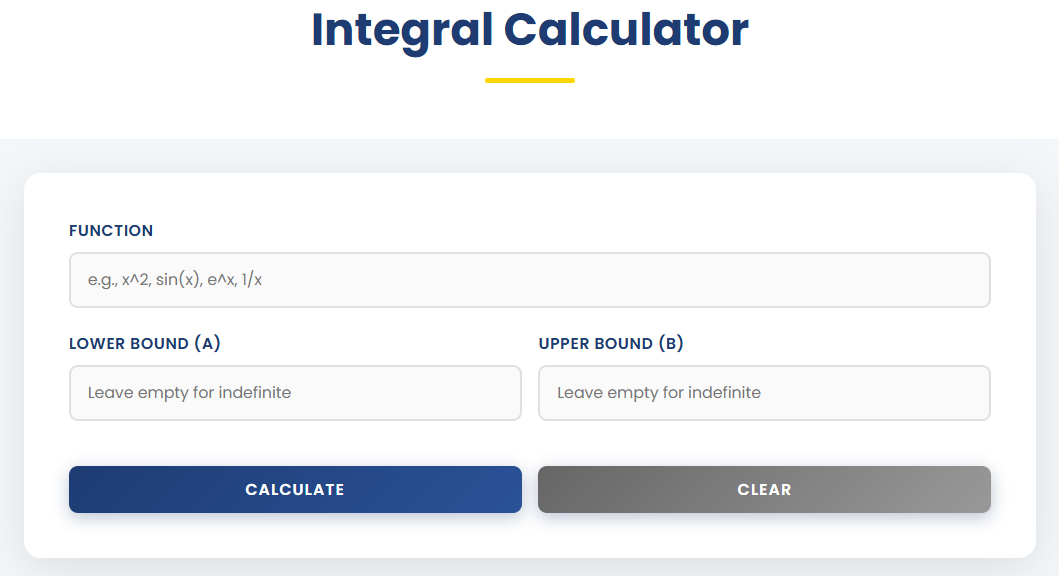Click the FUNCTION label above the input

click(x=111, y=230)
